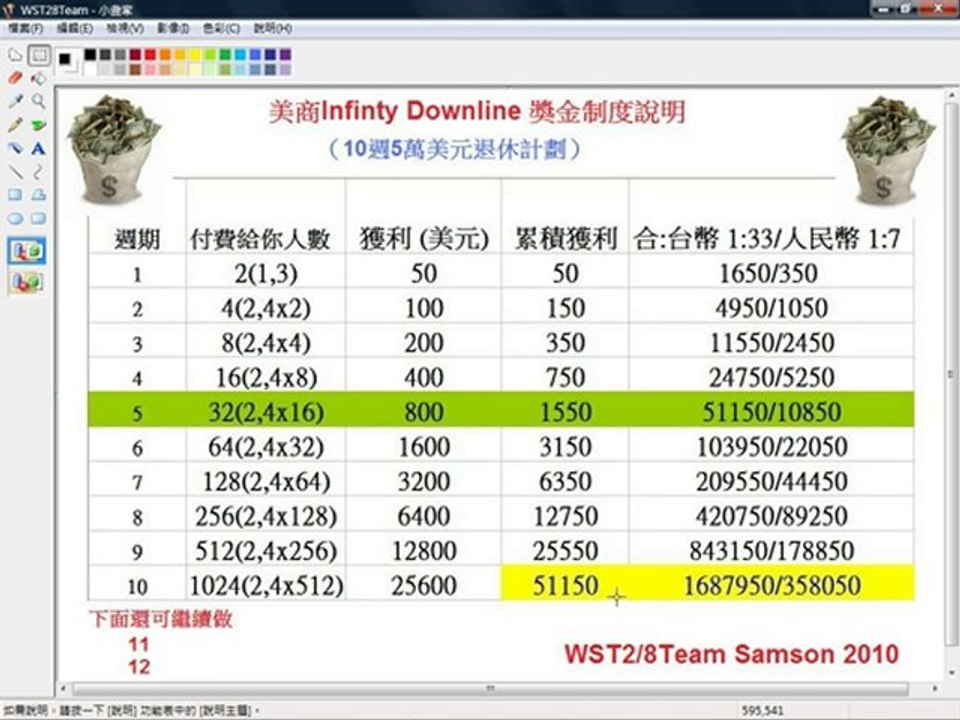Pick the Rounded Rectangle shape tool
Screen dimensions: 960x720
coord(39,219)
